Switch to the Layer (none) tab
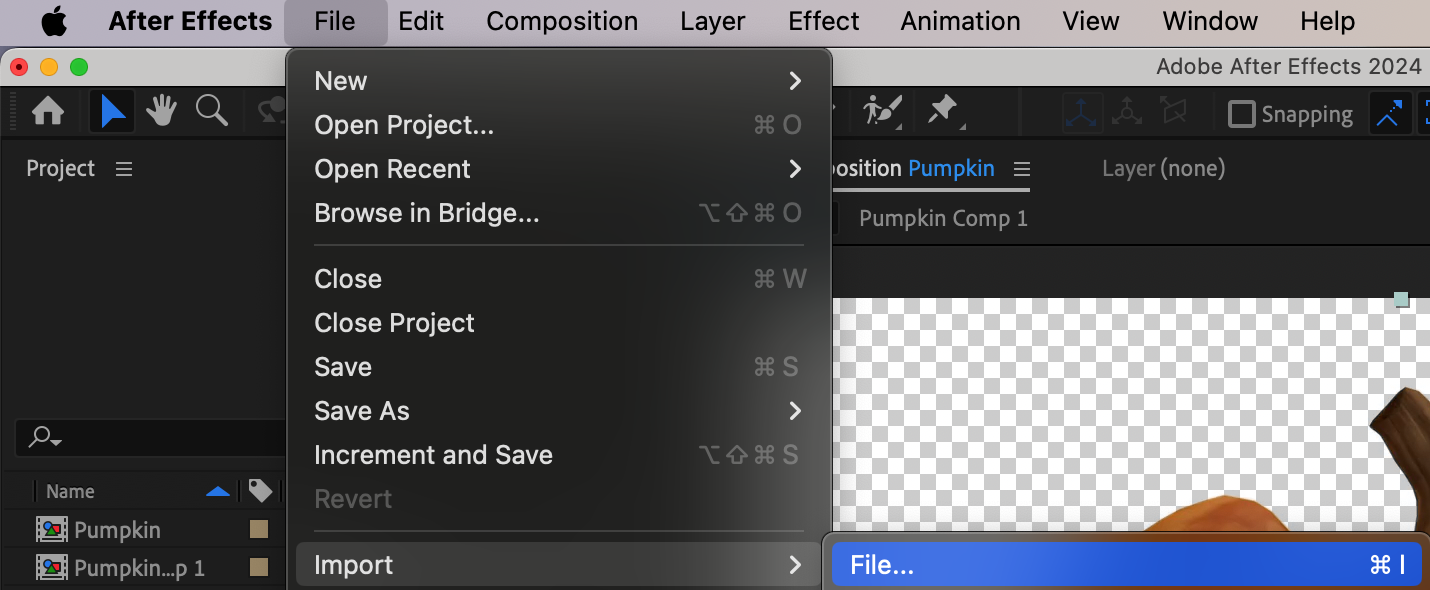 tap(1163, 169)
